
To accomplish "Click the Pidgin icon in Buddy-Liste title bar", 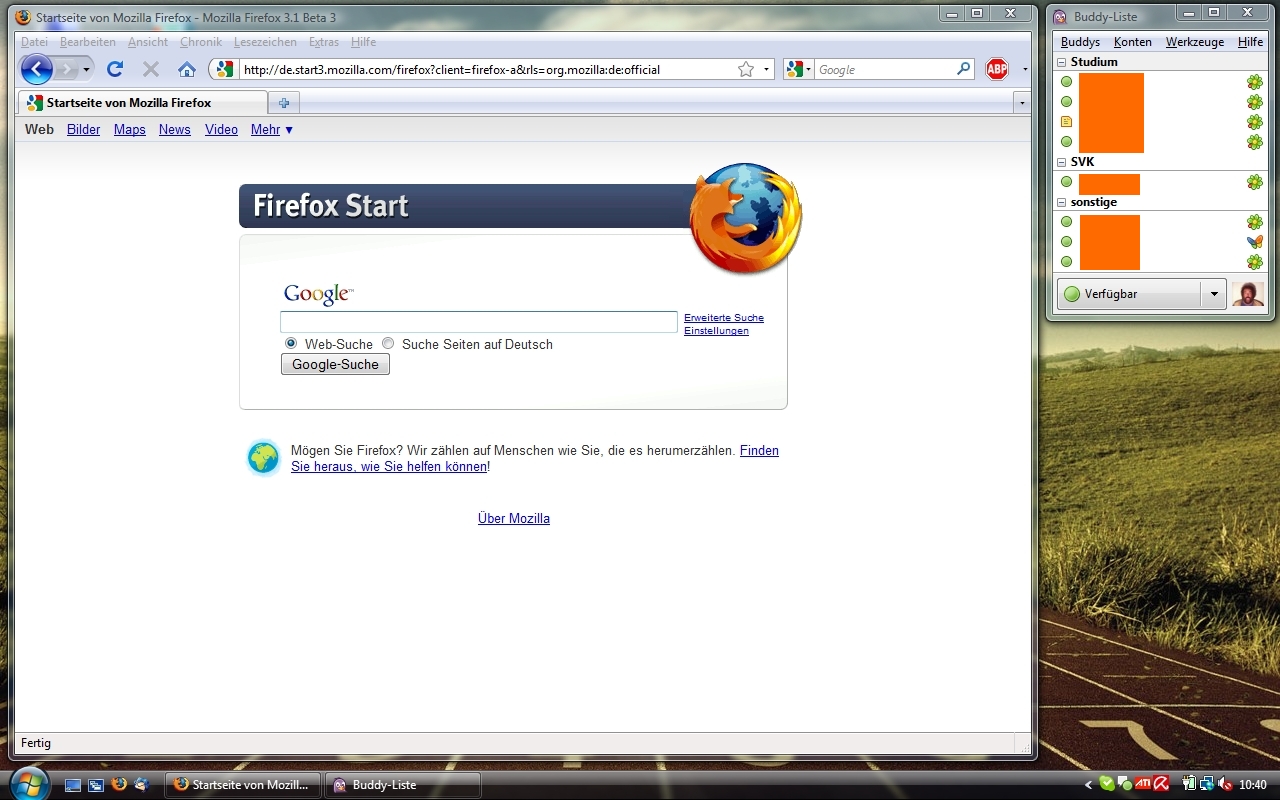I will tap(1060, 17).
